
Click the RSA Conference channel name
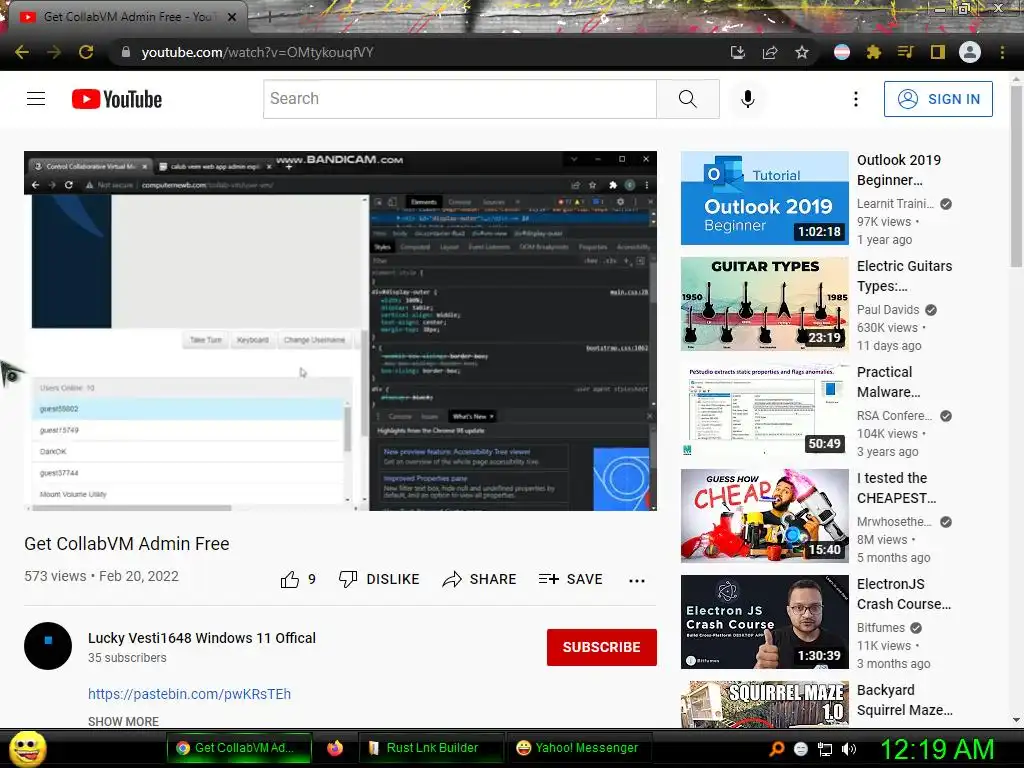tap(894, 415)
